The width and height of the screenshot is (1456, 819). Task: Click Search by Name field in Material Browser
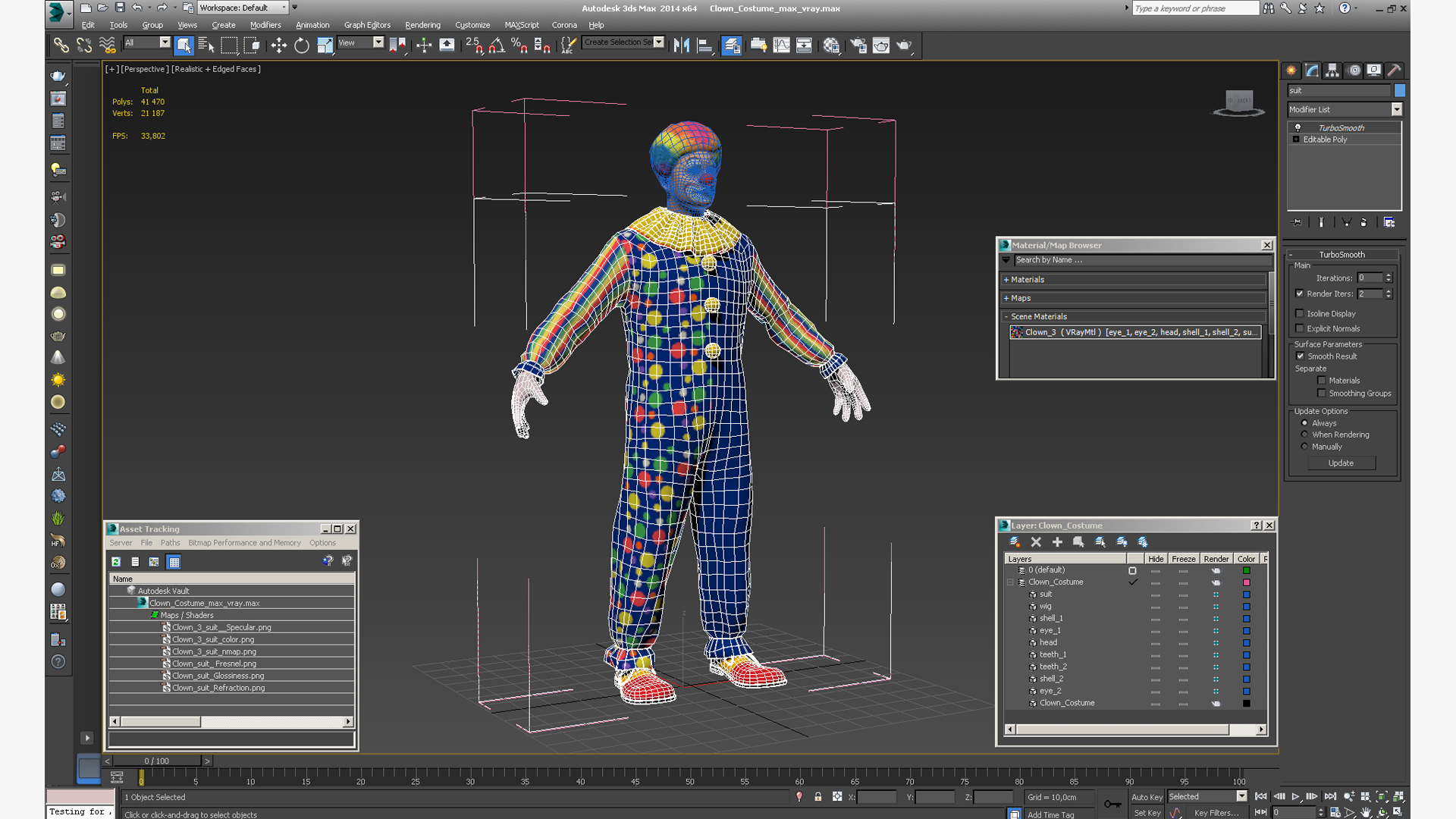point(1142,260)
